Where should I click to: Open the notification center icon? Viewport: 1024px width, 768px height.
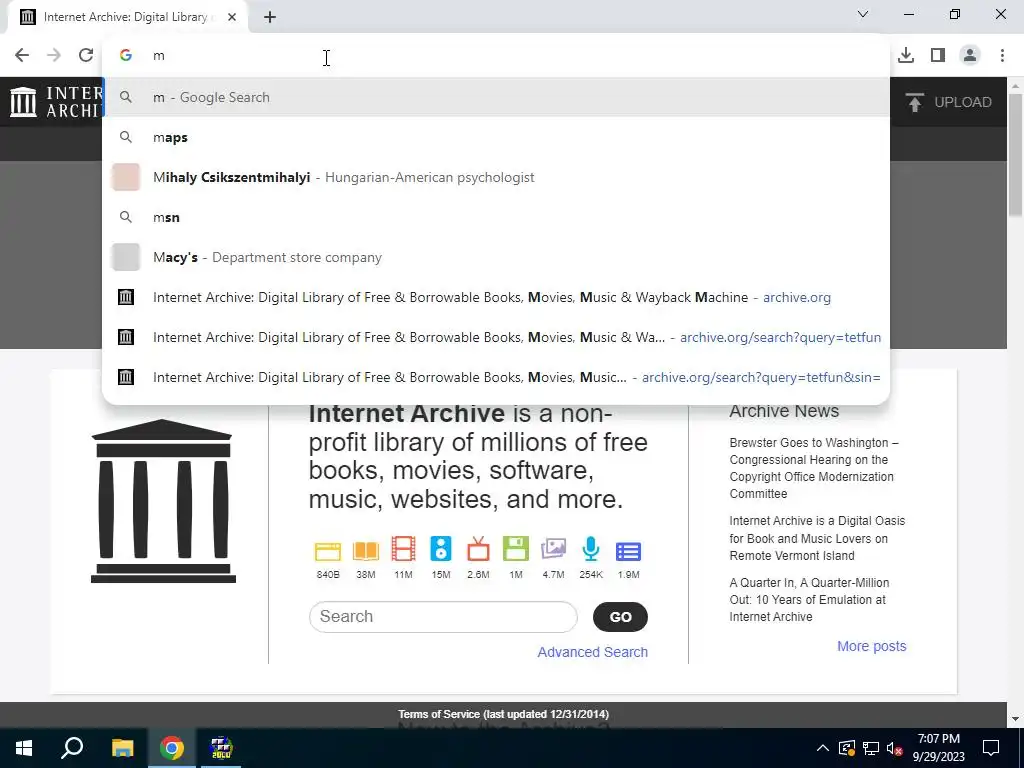pos(991,748)
